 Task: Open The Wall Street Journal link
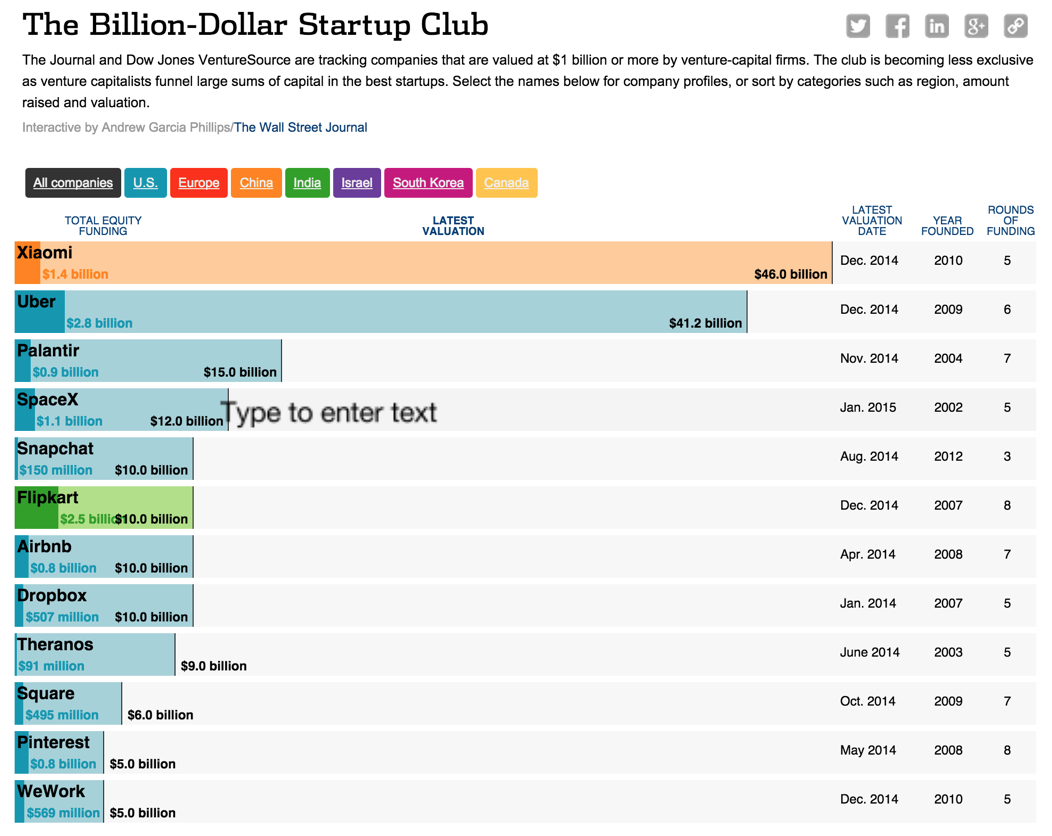[x=300, y=128]
